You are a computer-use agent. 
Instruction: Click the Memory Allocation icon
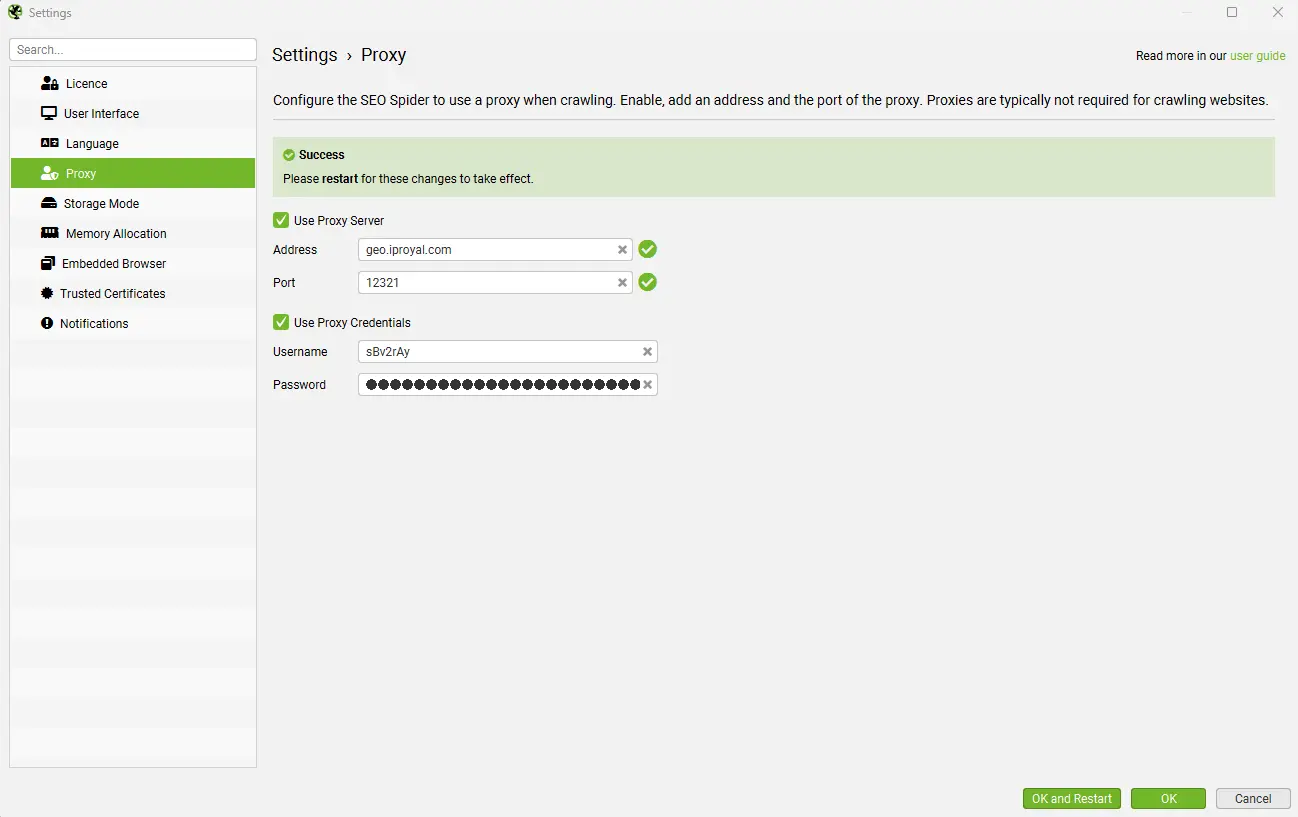pos(49,234)
